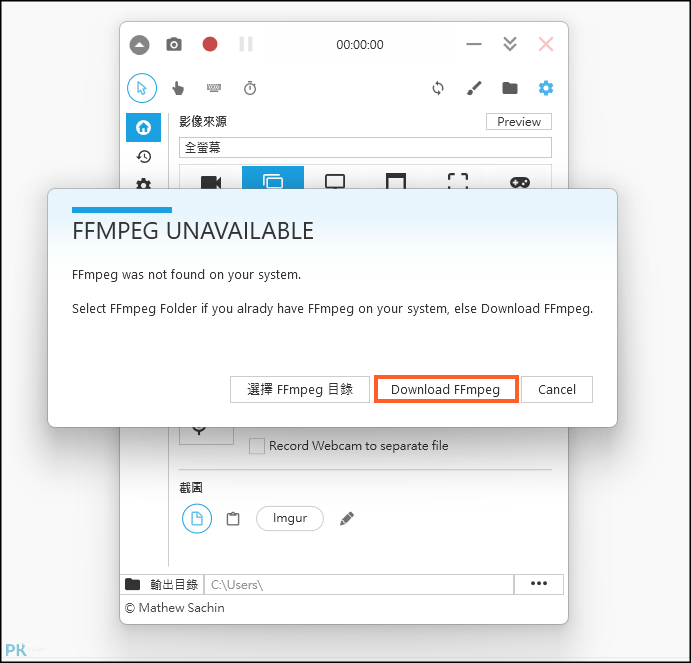Click the © Mathew Sachin text
Image resolution: width=691 pixels, height=663 pixels.
[x=175, y=608]
